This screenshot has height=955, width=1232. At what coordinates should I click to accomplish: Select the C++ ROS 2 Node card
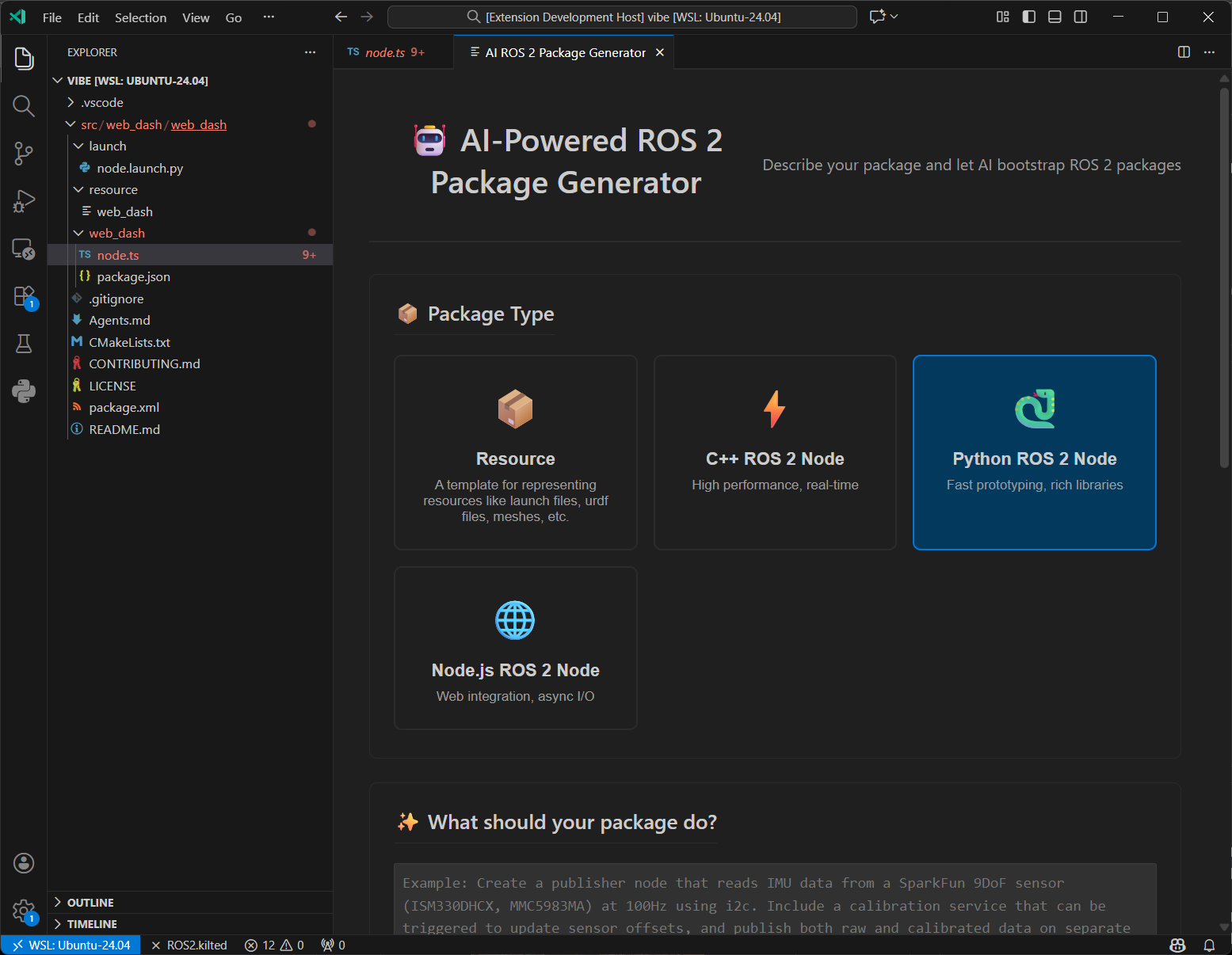coord(775,452)
